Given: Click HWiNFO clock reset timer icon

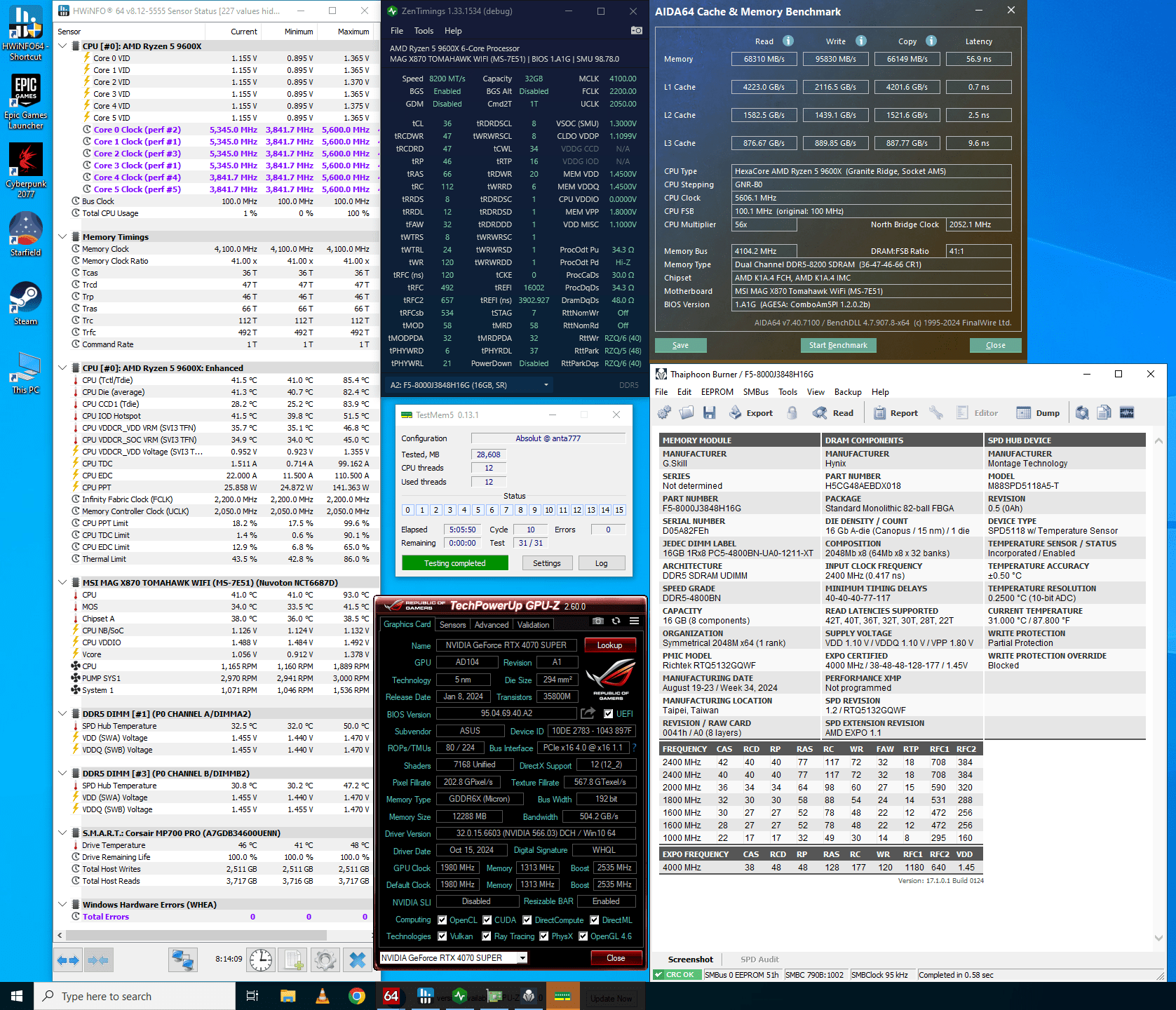Looking at the screenshot, I should [x=261, y=960].
